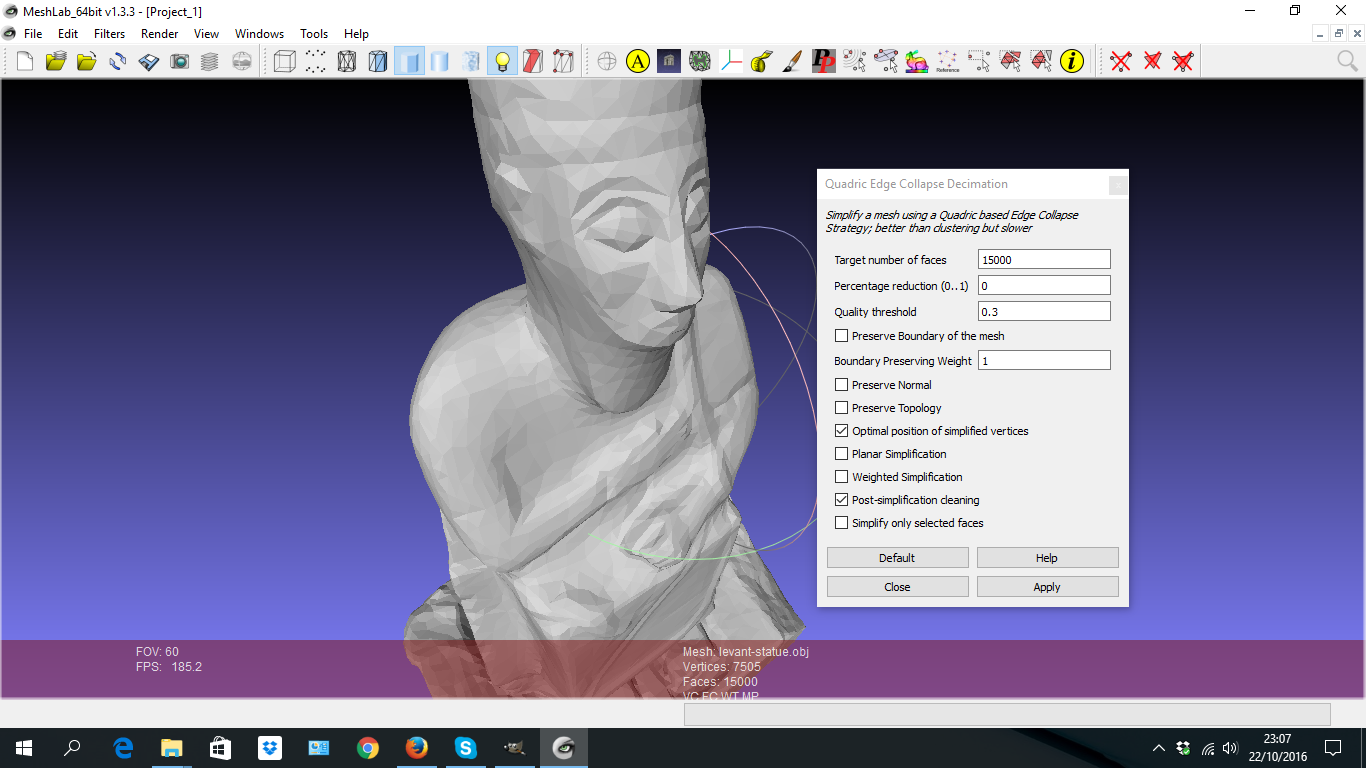This screenshot has height=768, width=1366.
Task: Enable the Planar Simplification checkbox
Action: point(842,454)
